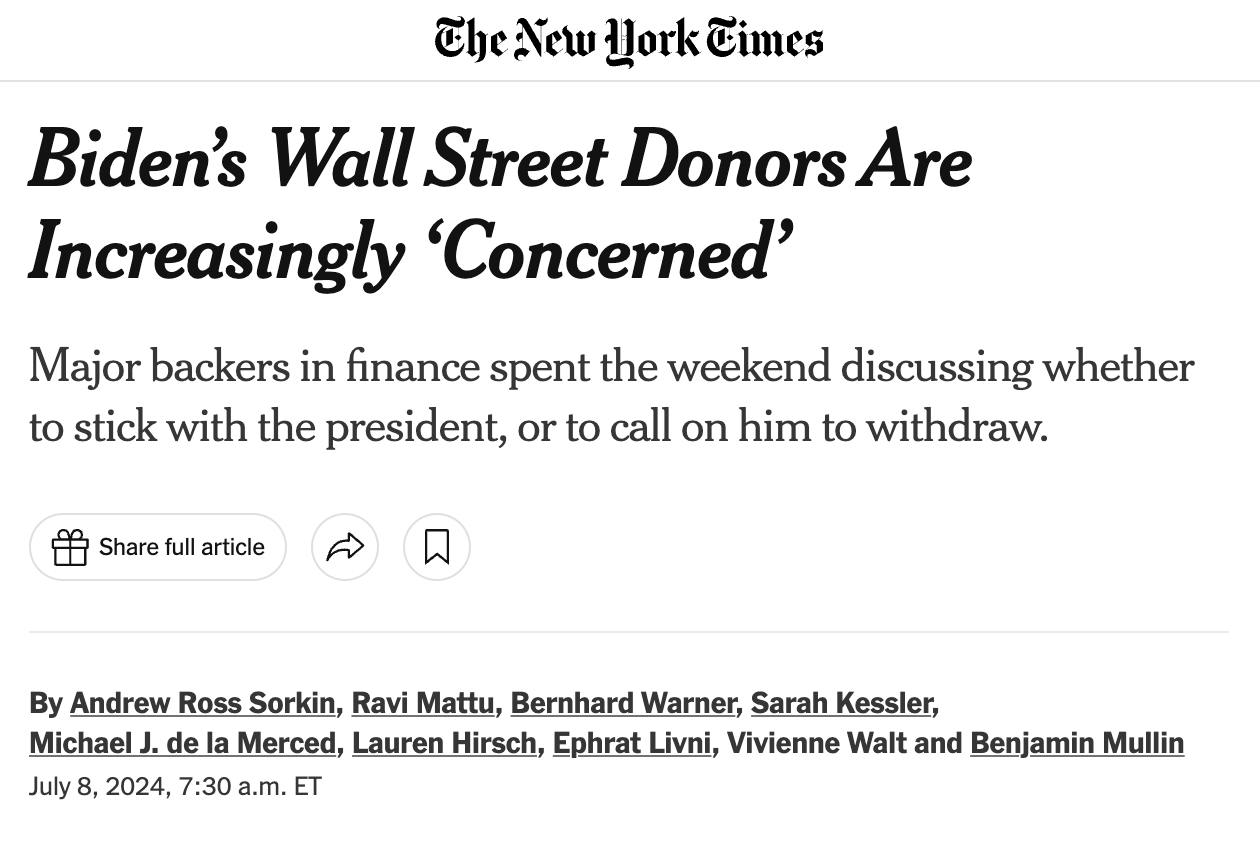
Task: Click the gift icon in share button
Action: coord(70,547)
